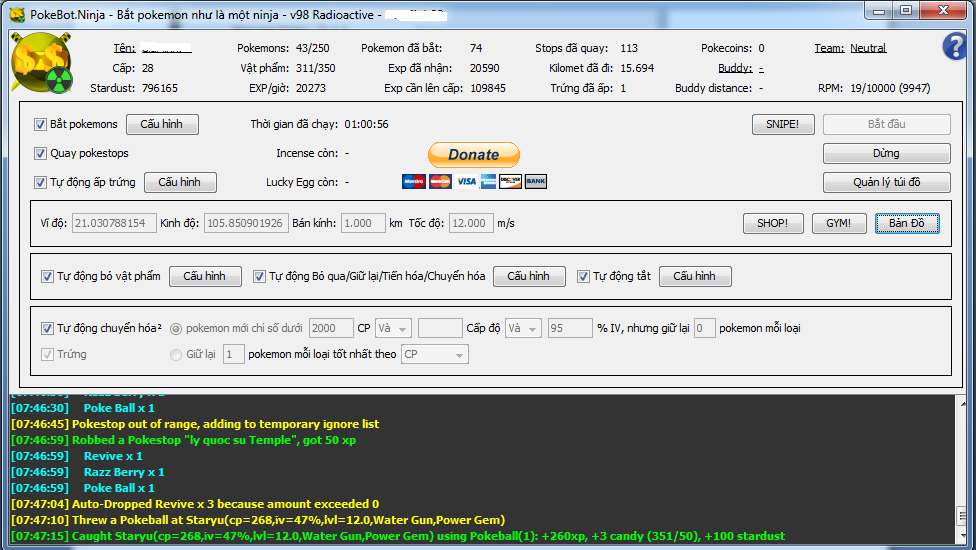The width and height of the screenshot is (976, 550).
Task: Click the GYM! button
Action: pyautogui.click(x=838, y=223)
